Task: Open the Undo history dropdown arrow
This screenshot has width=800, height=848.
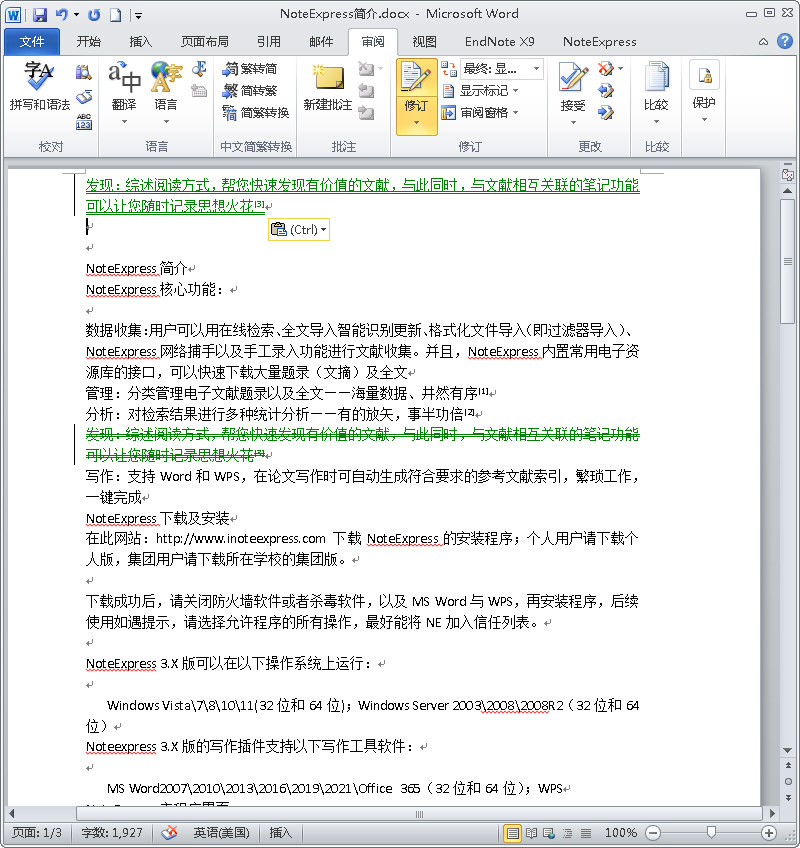Action: 76,15
